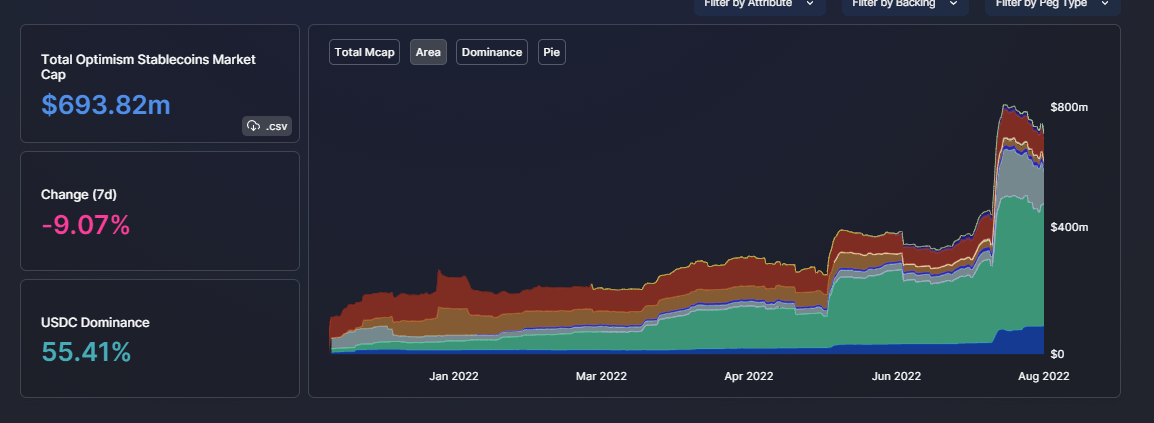Screen dimensions: 1154x423
Task: Click the $400m y-axis label
Action: 1068,228
